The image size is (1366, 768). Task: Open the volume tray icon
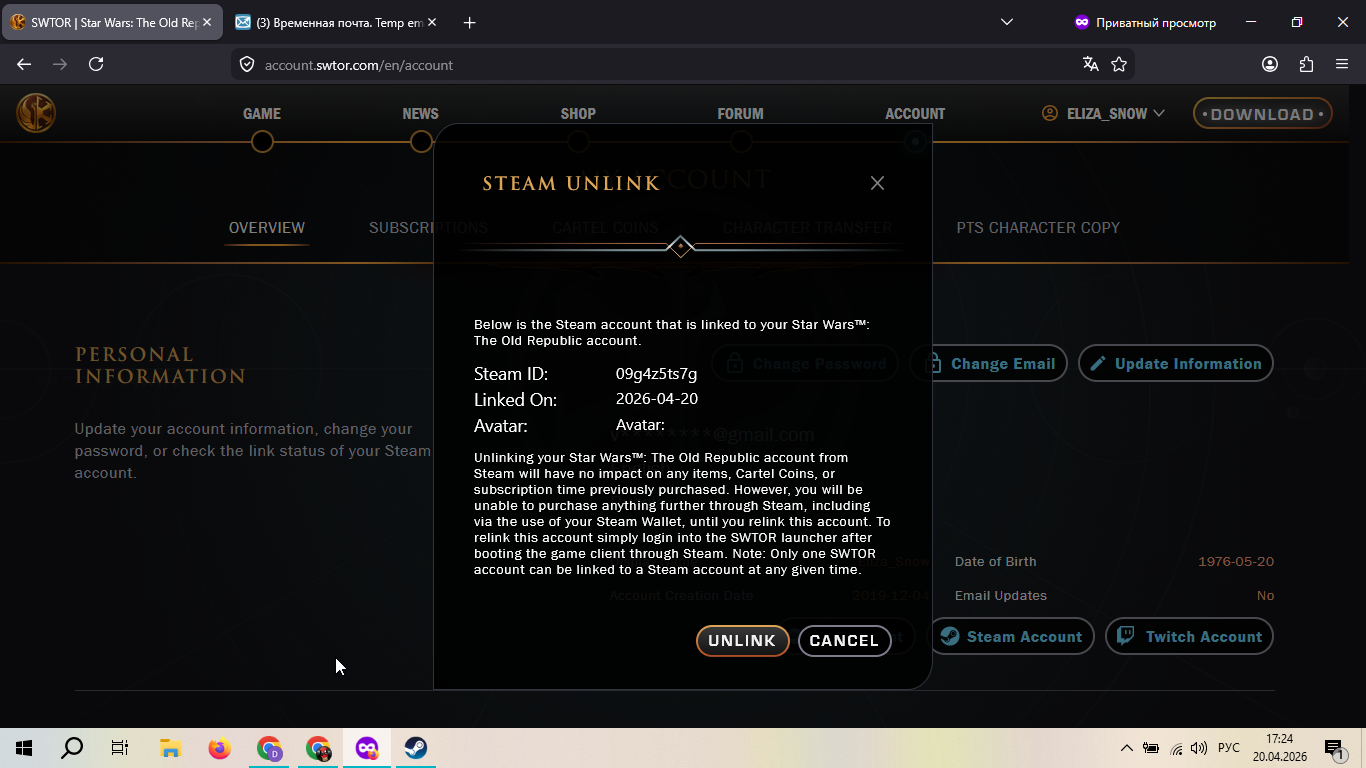[x=1199, y=748]
